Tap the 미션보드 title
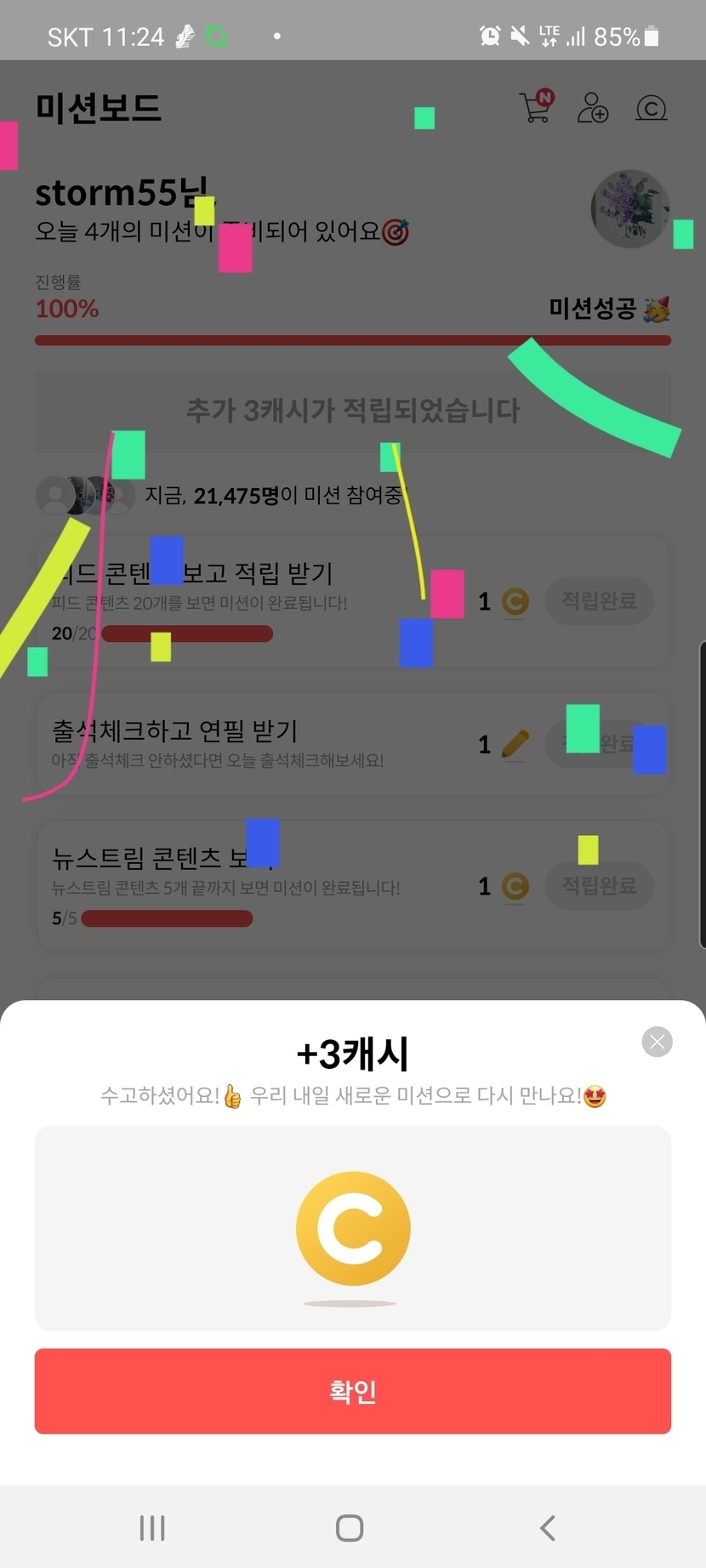The width and height of the screenshot is (706, 1568). 98,108
